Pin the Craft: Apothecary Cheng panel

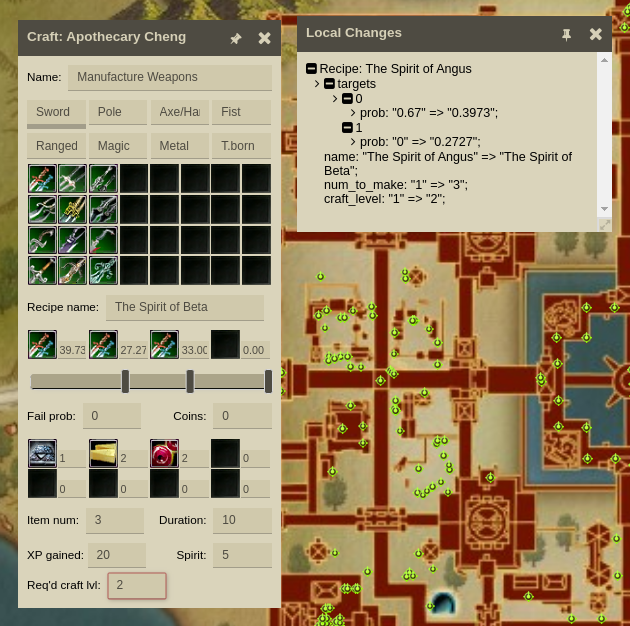(x=236, y=38)
